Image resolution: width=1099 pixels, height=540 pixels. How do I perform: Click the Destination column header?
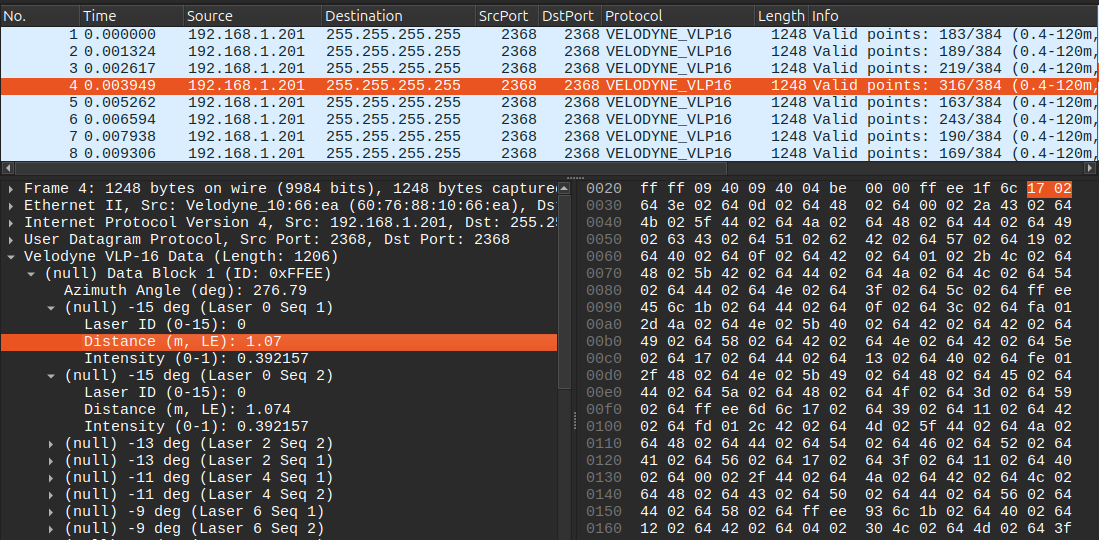pos(397,15)
